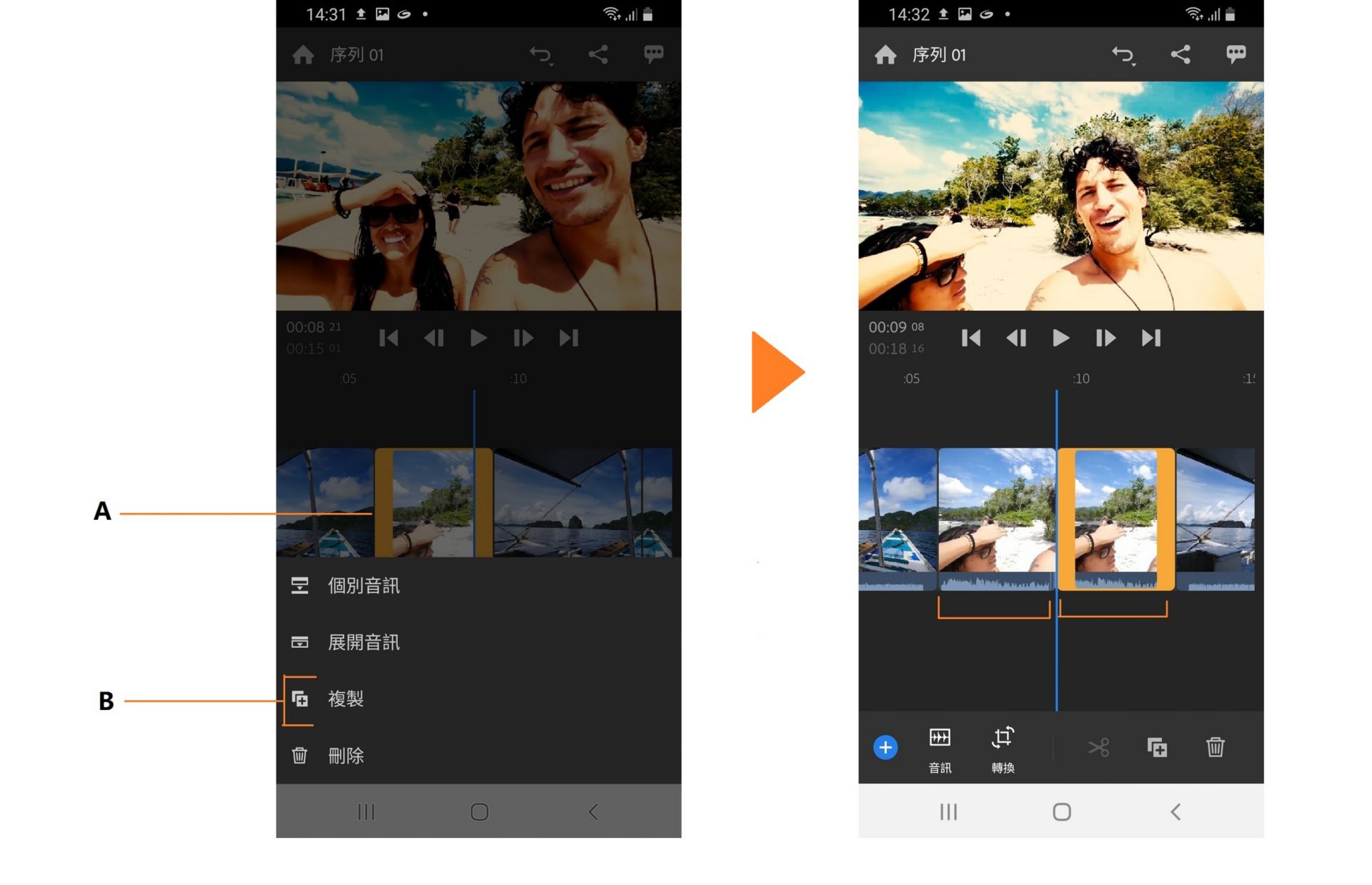
Task: Select 展開音訊 menu option
Action: coord(363,642)
